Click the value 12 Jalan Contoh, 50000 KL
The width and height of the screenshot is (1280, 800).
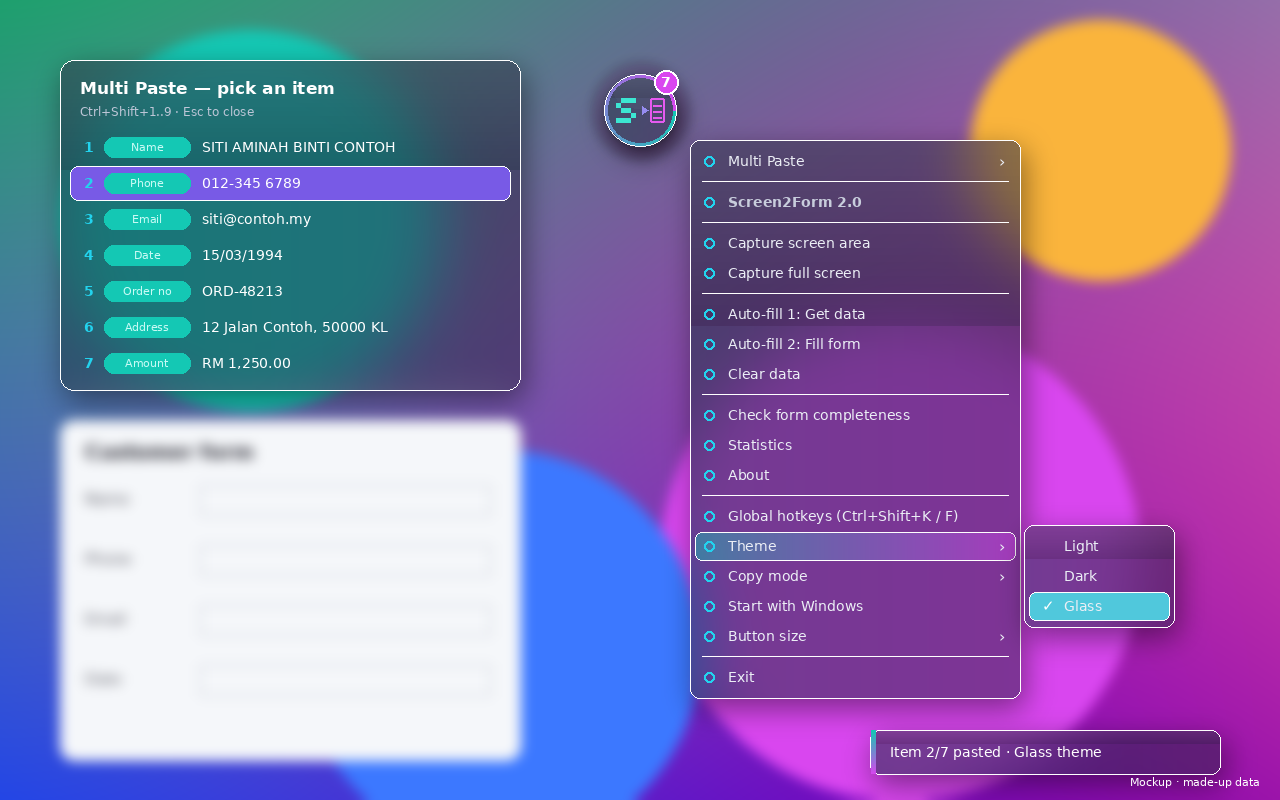[295, 327]
